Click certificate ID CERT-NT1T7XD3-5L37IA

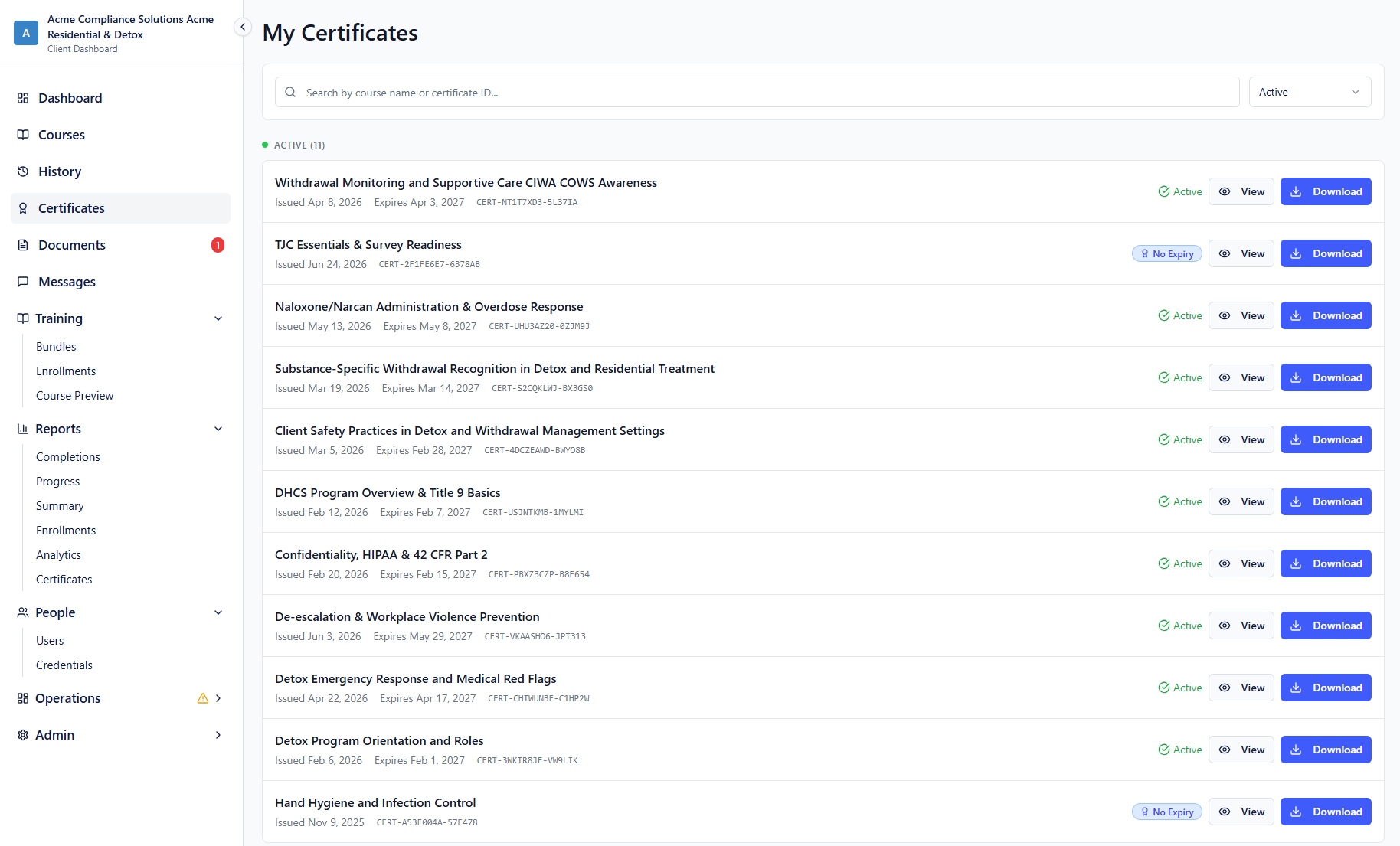[x=527, y=202]
